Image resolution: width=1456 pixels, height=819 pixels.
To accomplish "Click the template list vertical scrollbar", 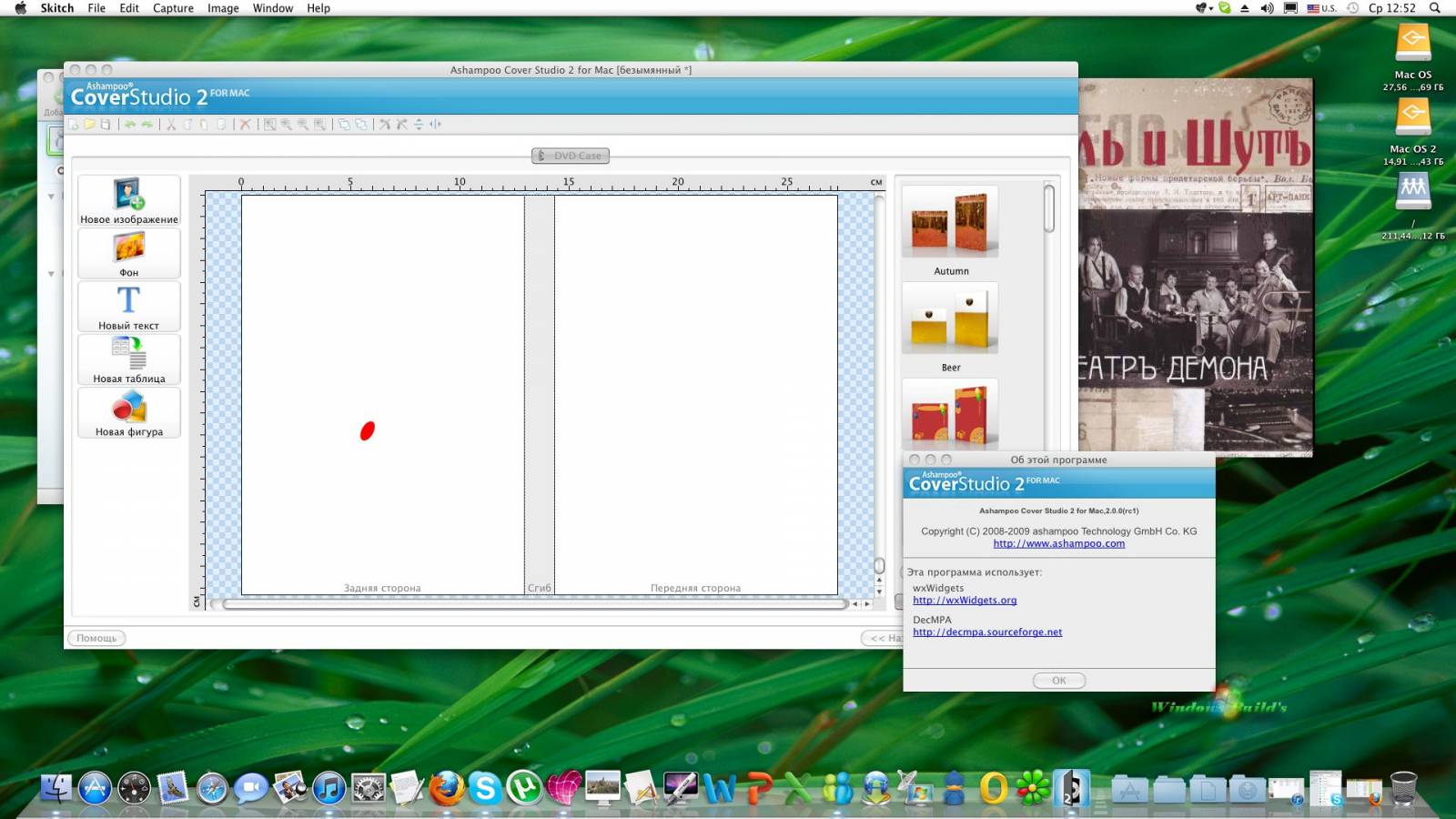I will tap(1049, 208).
